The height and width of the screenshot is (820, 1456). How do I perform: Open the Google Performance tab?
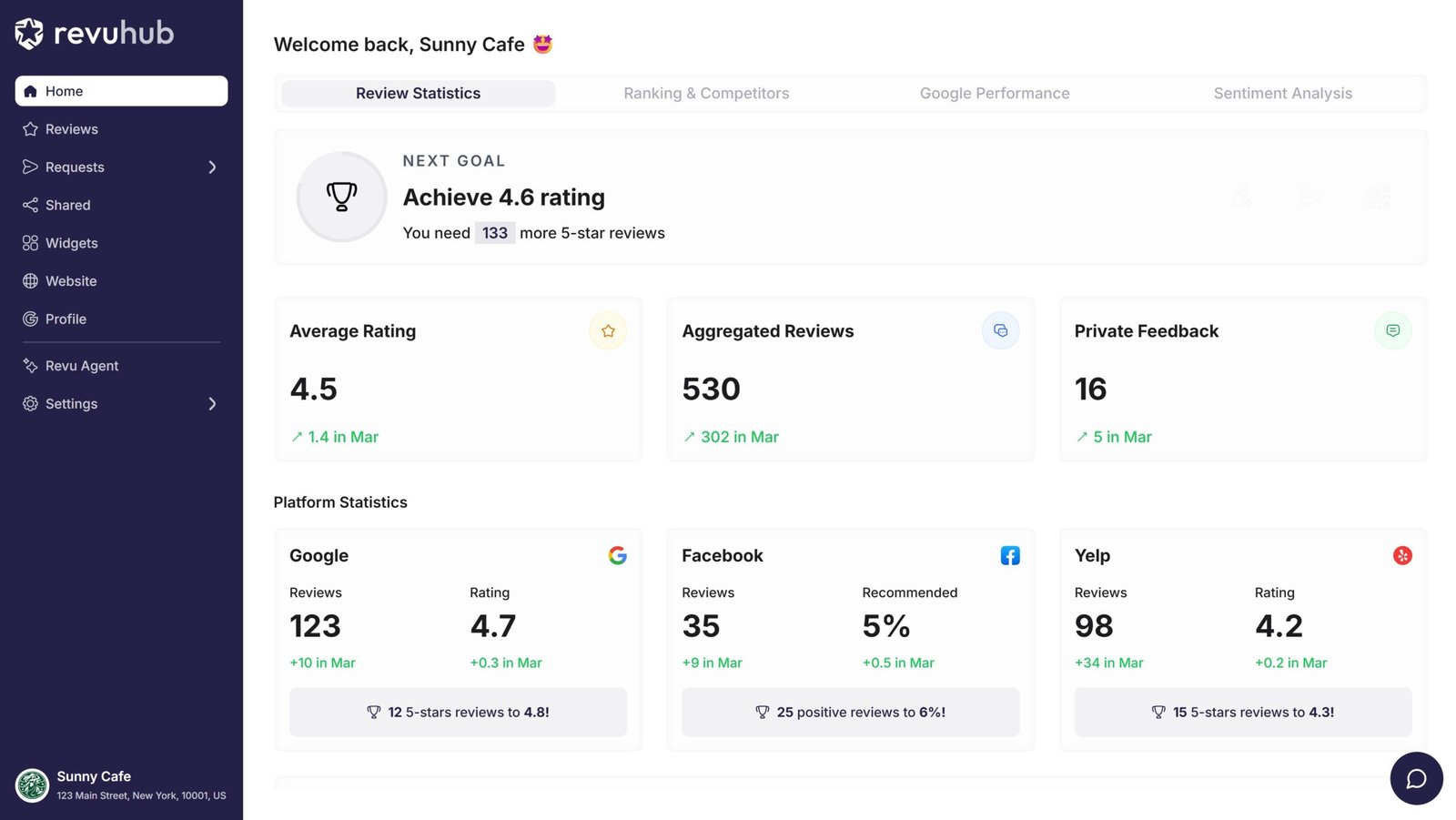point(994,94)
